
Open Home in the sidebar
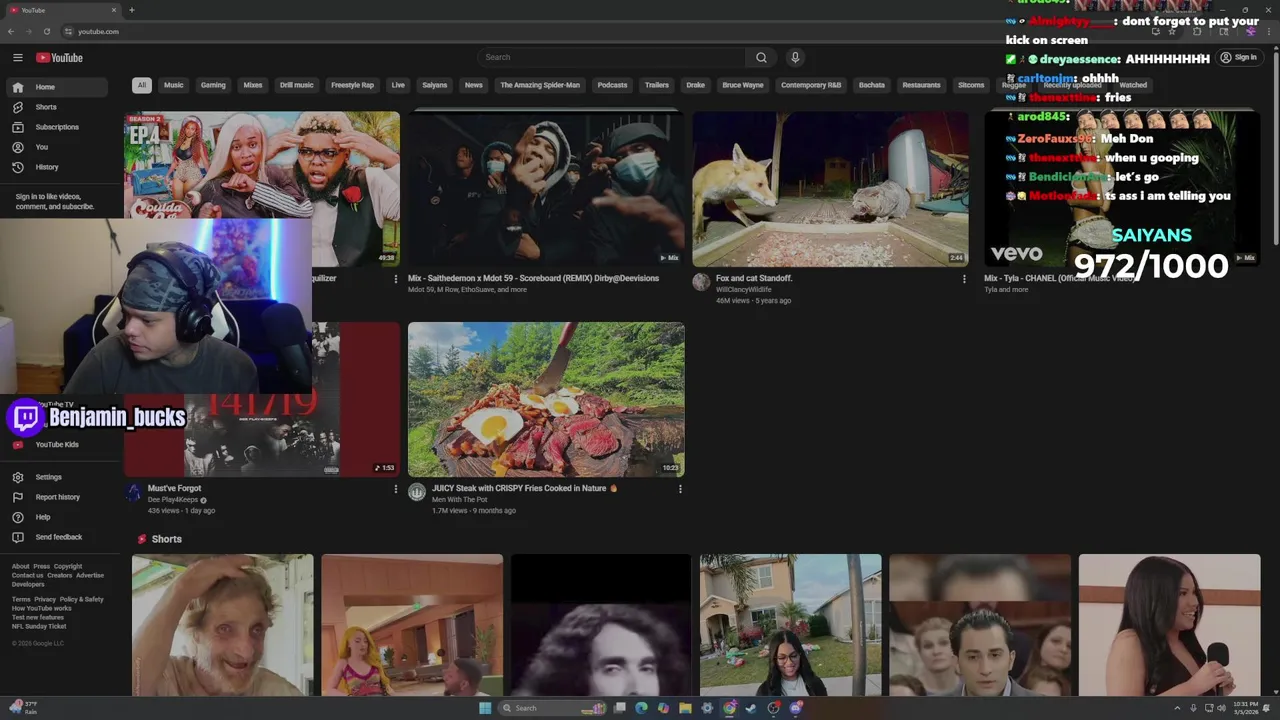coord(56,87)
